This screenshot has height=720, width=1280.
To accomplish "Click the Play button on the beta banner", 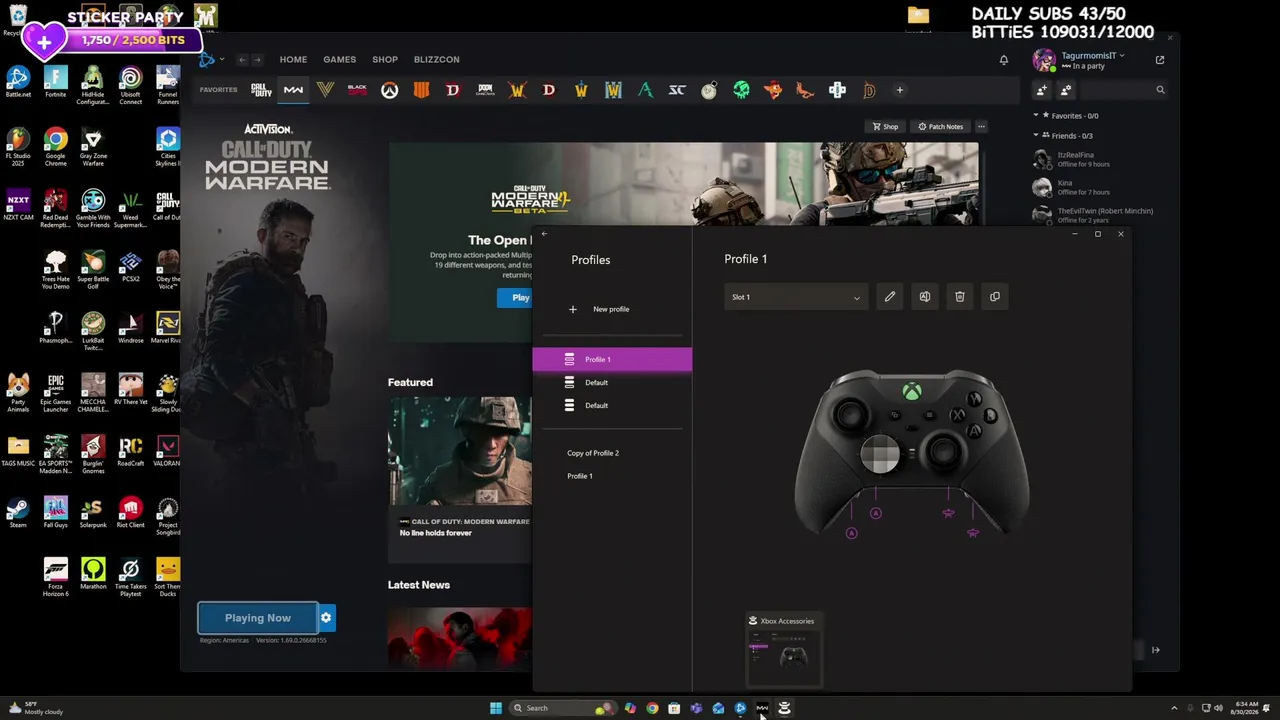I will [515, 297].
